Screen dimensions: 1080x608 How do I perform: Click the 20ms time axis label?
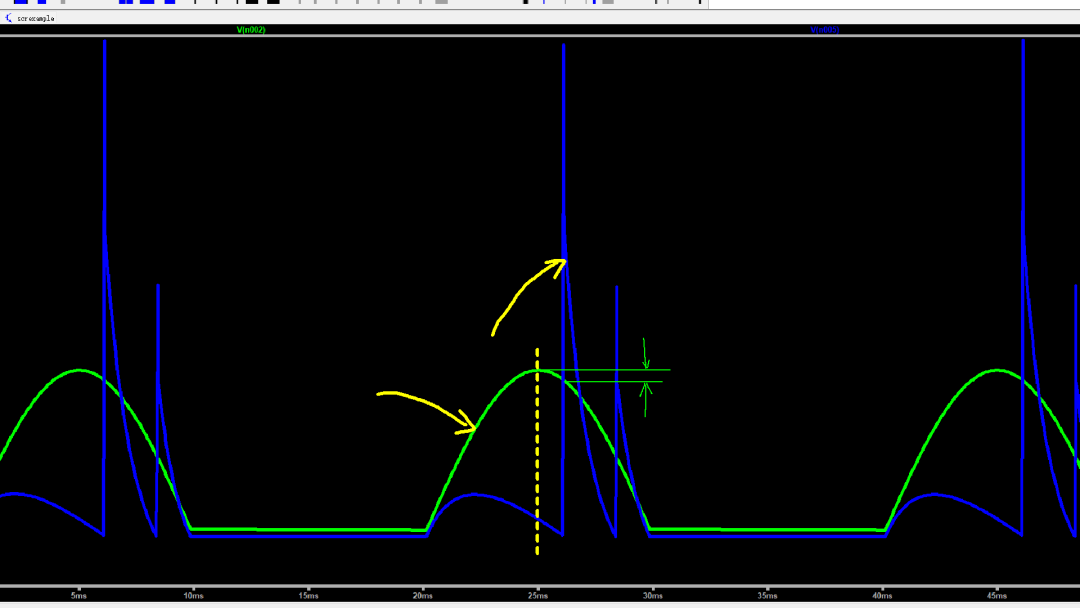(423, 595)
